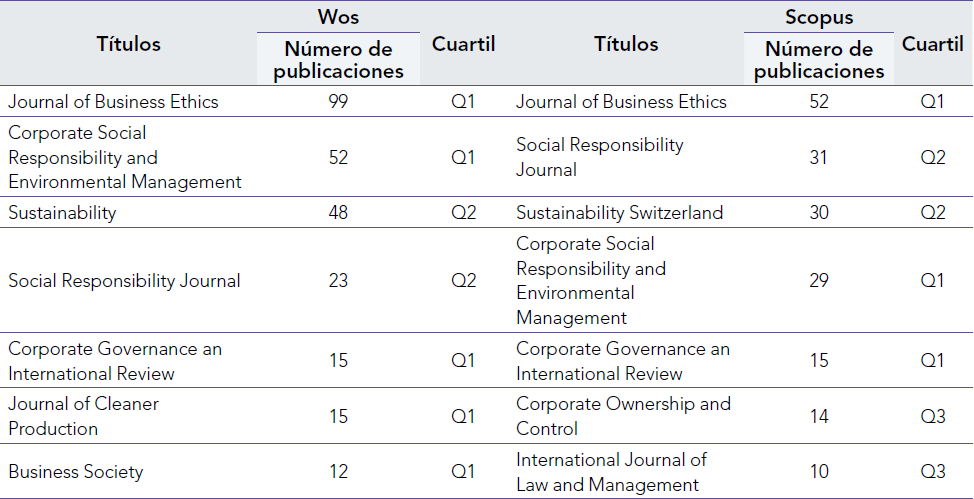Select the leftmost Títulos header
Viewport: 974px width, 499px height.
pyautogui.click(x=128, y=44)
